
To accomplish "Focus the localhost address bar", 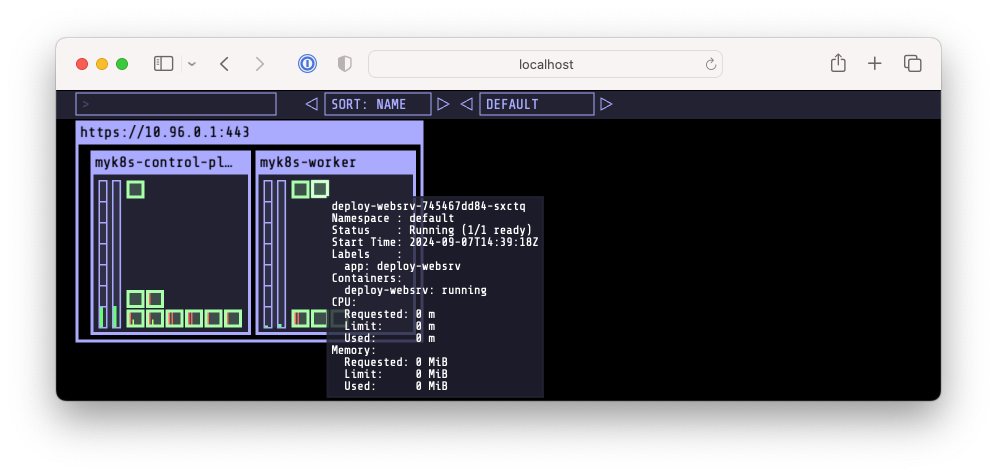I will (546, 64).
